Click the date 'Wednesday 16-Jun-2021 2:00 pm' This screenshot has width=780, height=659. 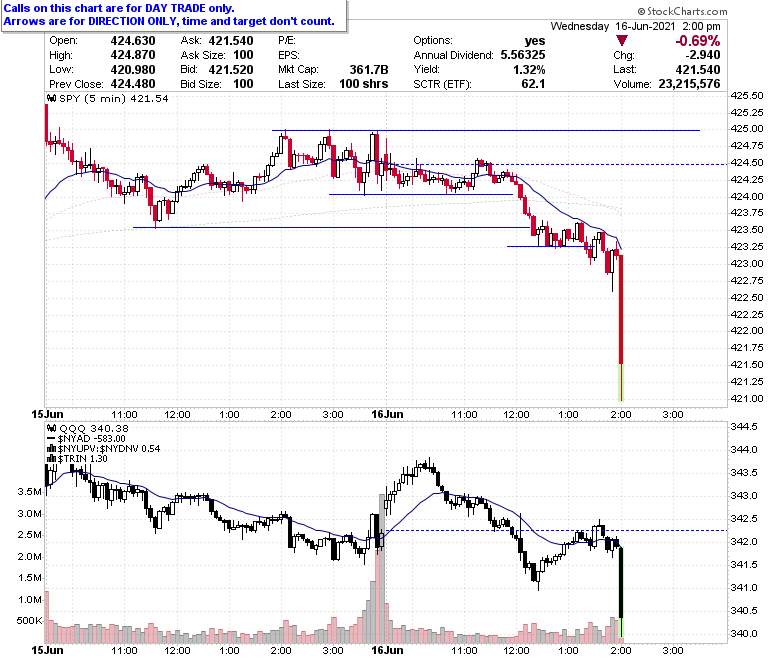635,26
